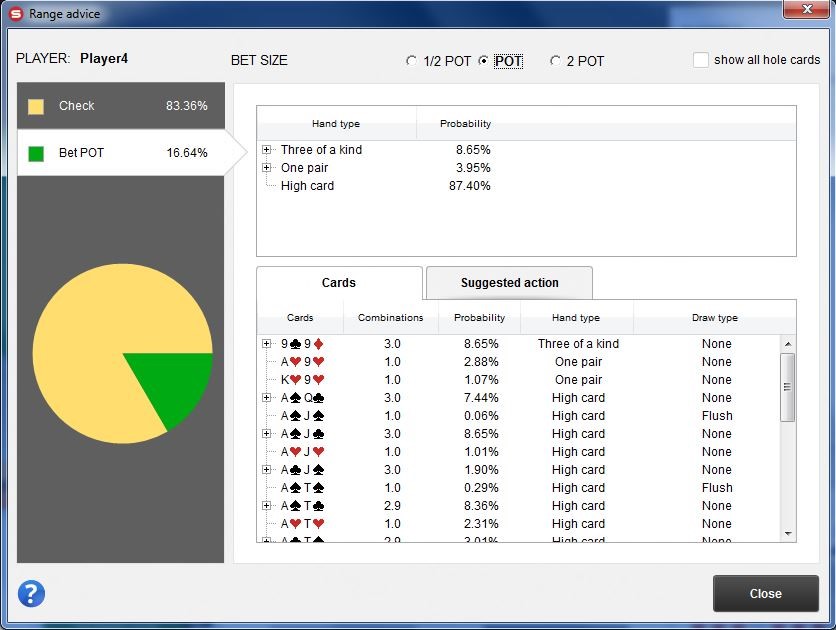The height and width of the screenshot is (630, 836).
Task: Click the yellow portion of the pie chart
Action: (x=90, y=340)
